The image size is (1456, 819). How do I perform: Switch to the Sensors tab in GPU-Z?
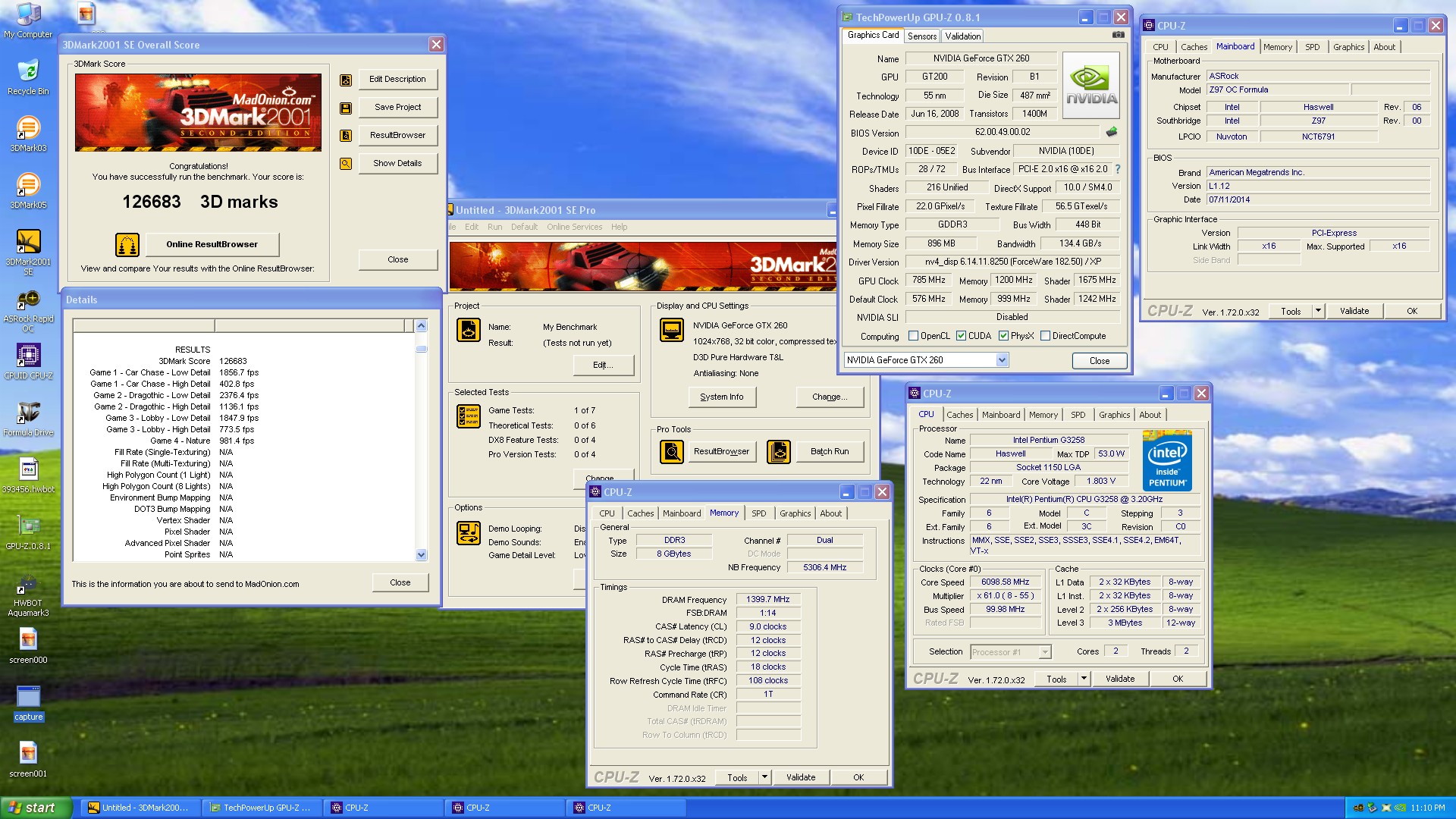(922, 36)
